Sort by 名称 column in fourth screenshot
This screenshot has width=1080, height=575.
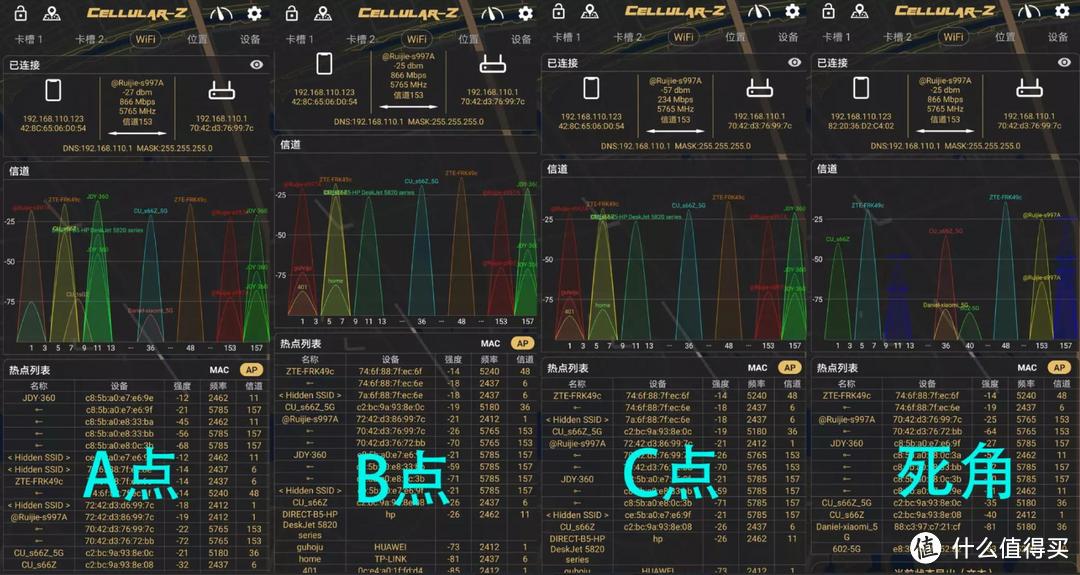[x=847, y=384]
